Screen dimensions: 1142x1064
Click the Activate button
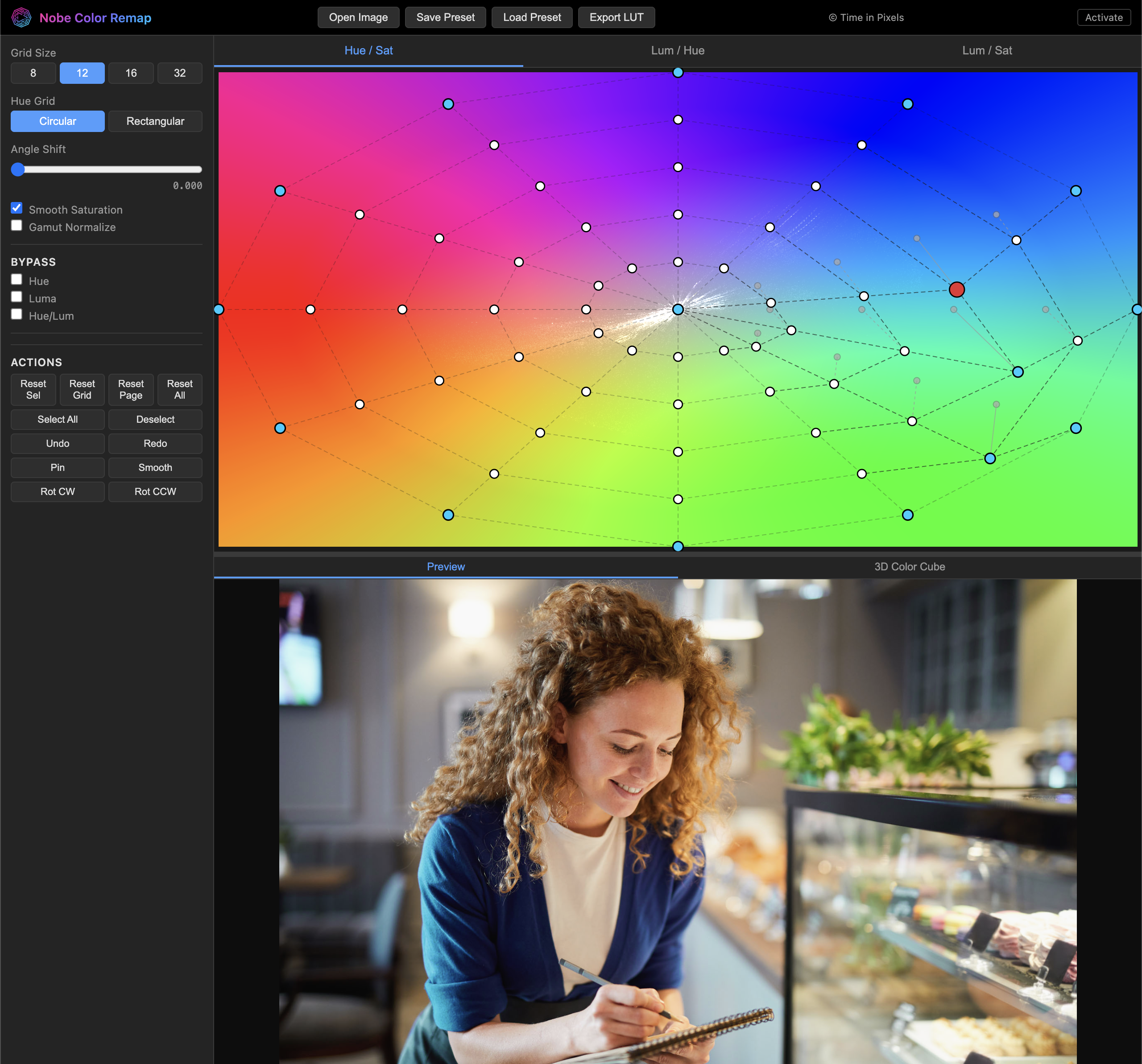tap(1103, 17)
